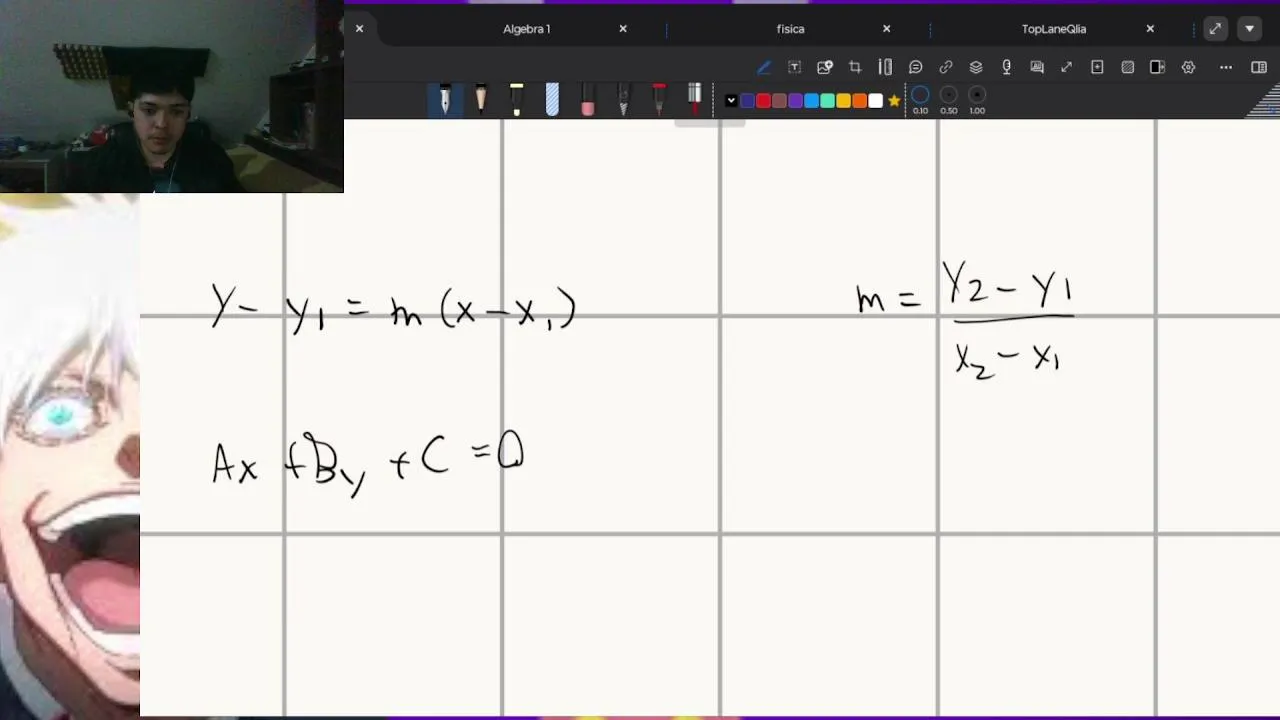Pick the dark blue color swatch
Screen dimensions: 1280x720
click(747, 100)
